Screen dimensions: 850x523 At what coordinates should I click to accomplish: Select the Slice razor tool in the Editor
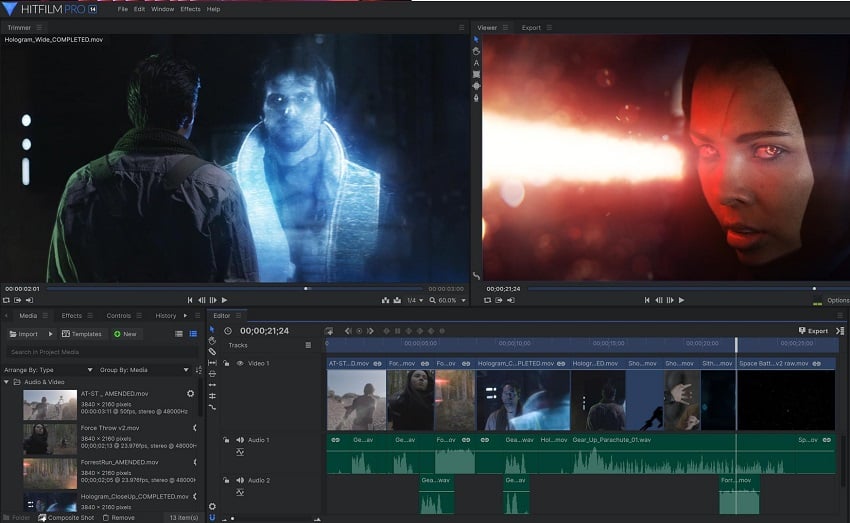tap(212, 351)
